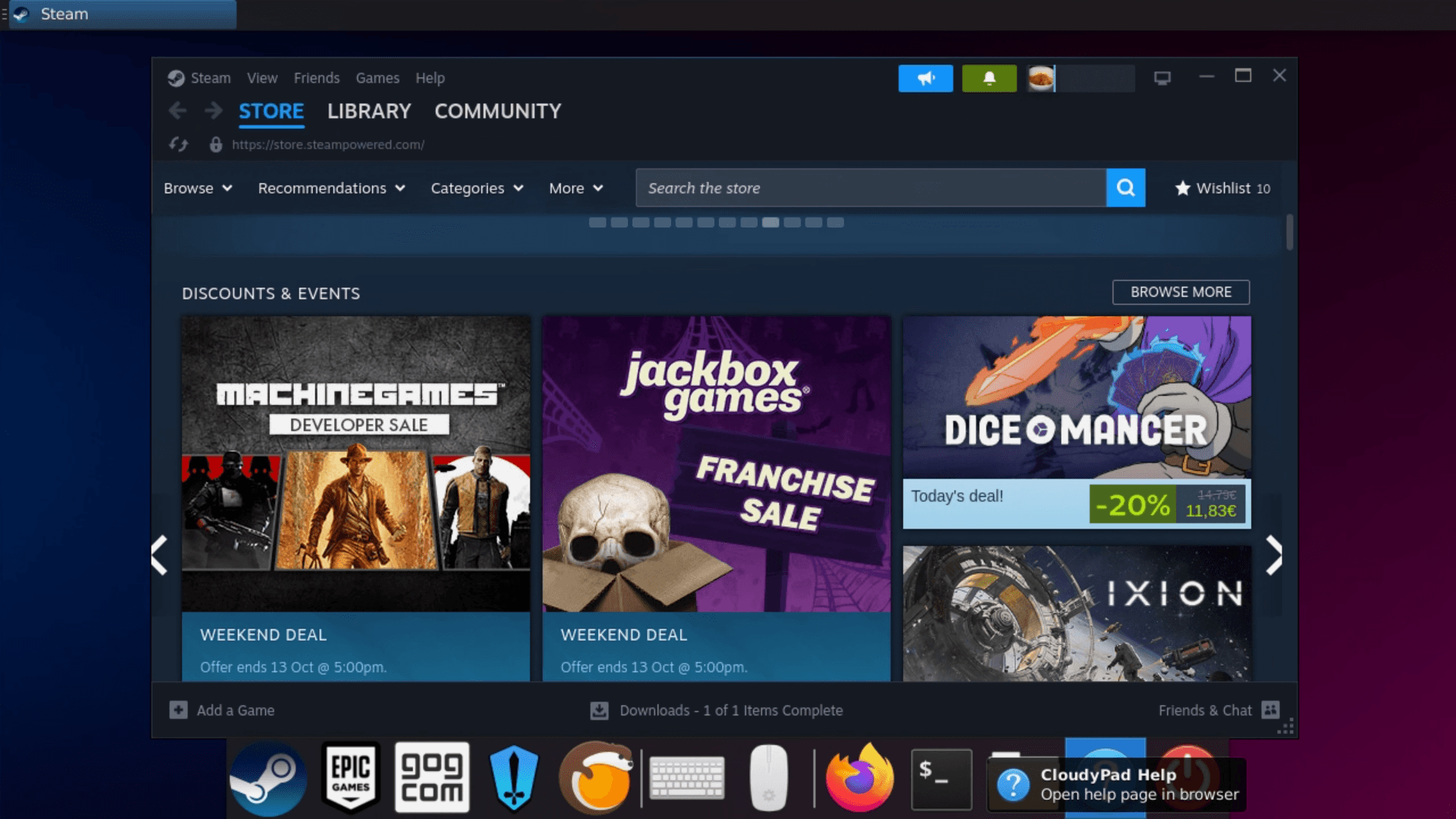
Task: Click the BROWSE MORE button
Action: pos(1180,292)
